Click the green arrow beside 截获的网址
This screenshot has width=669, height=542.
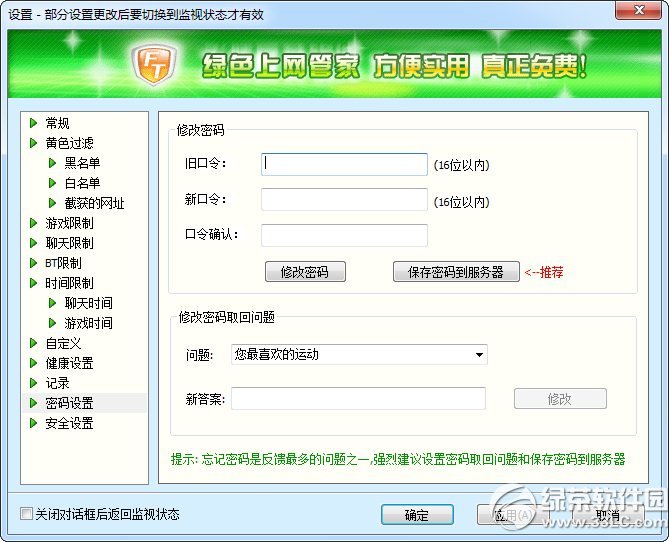(x=52, y=203)
